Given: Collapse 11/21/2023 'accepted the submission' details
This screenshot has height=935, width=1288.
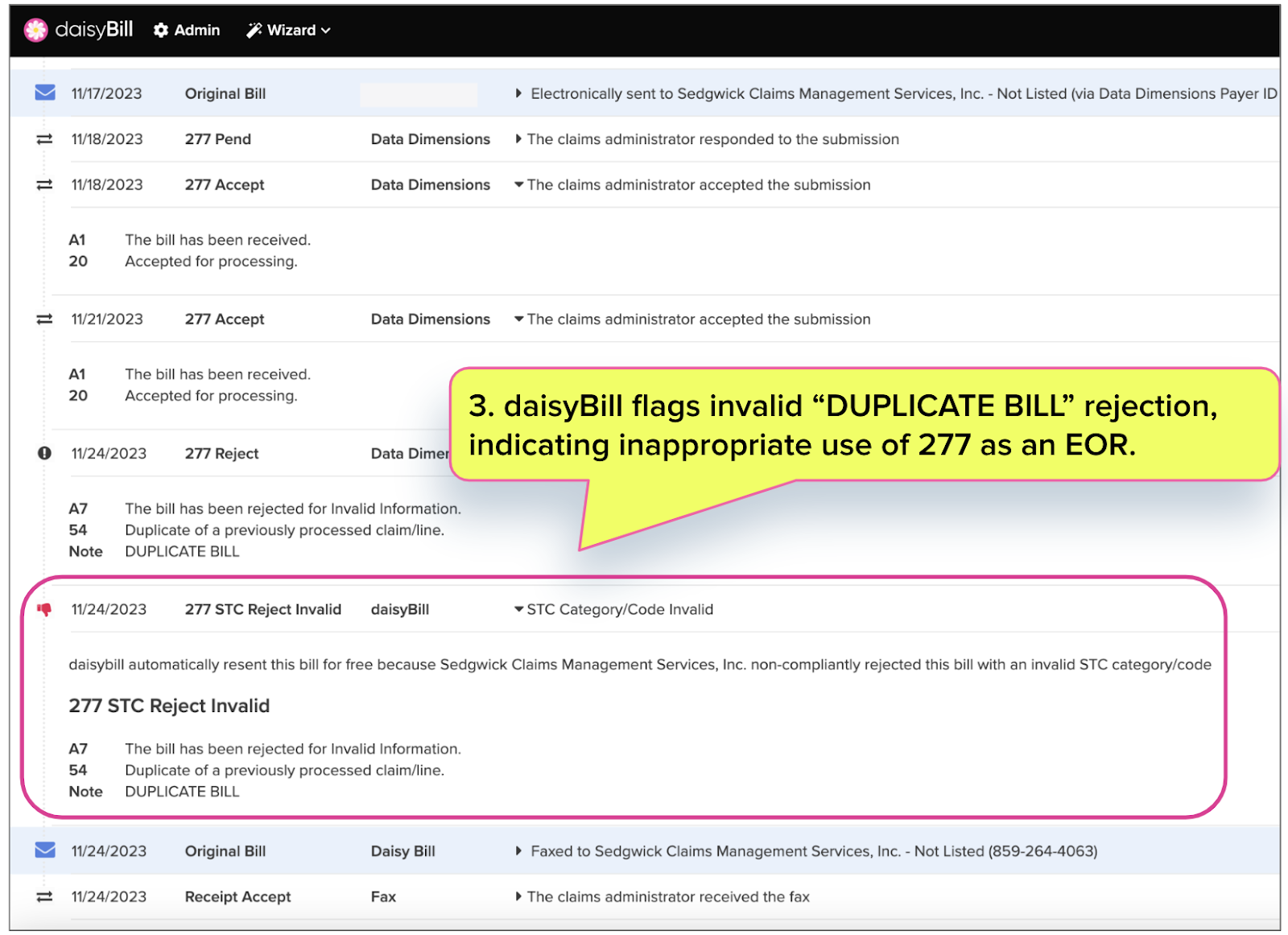Looking at the screenshot, I should click(518, 319).
